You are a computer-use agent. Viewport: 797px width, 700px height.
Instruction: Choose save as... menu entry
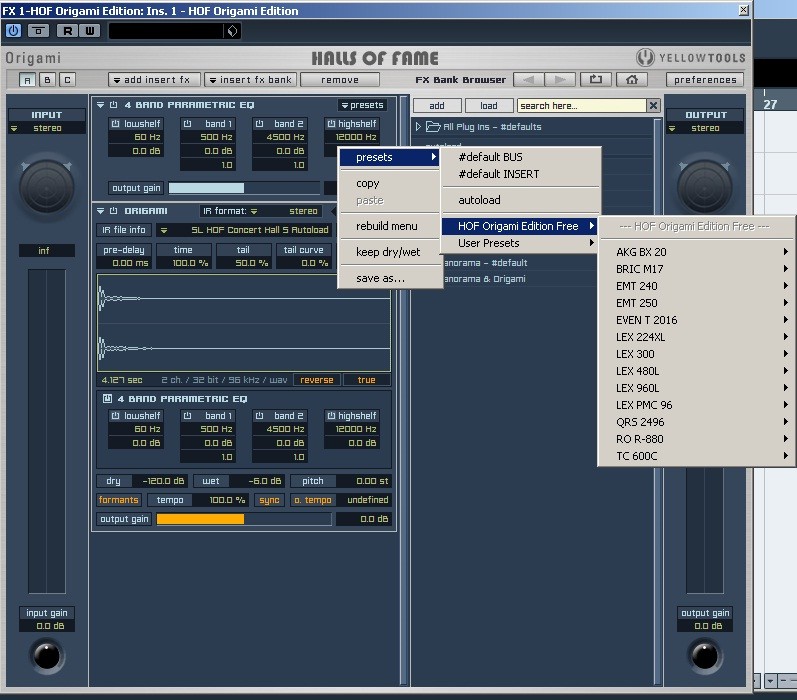(x=390, y=278)
